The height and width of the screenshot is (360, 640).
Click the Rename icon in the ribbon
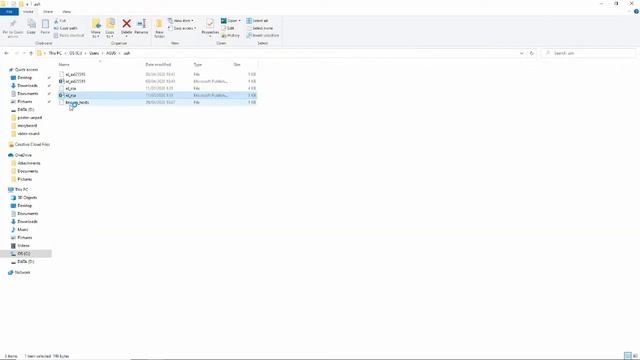pyautogui.click(x=141, y=24)
